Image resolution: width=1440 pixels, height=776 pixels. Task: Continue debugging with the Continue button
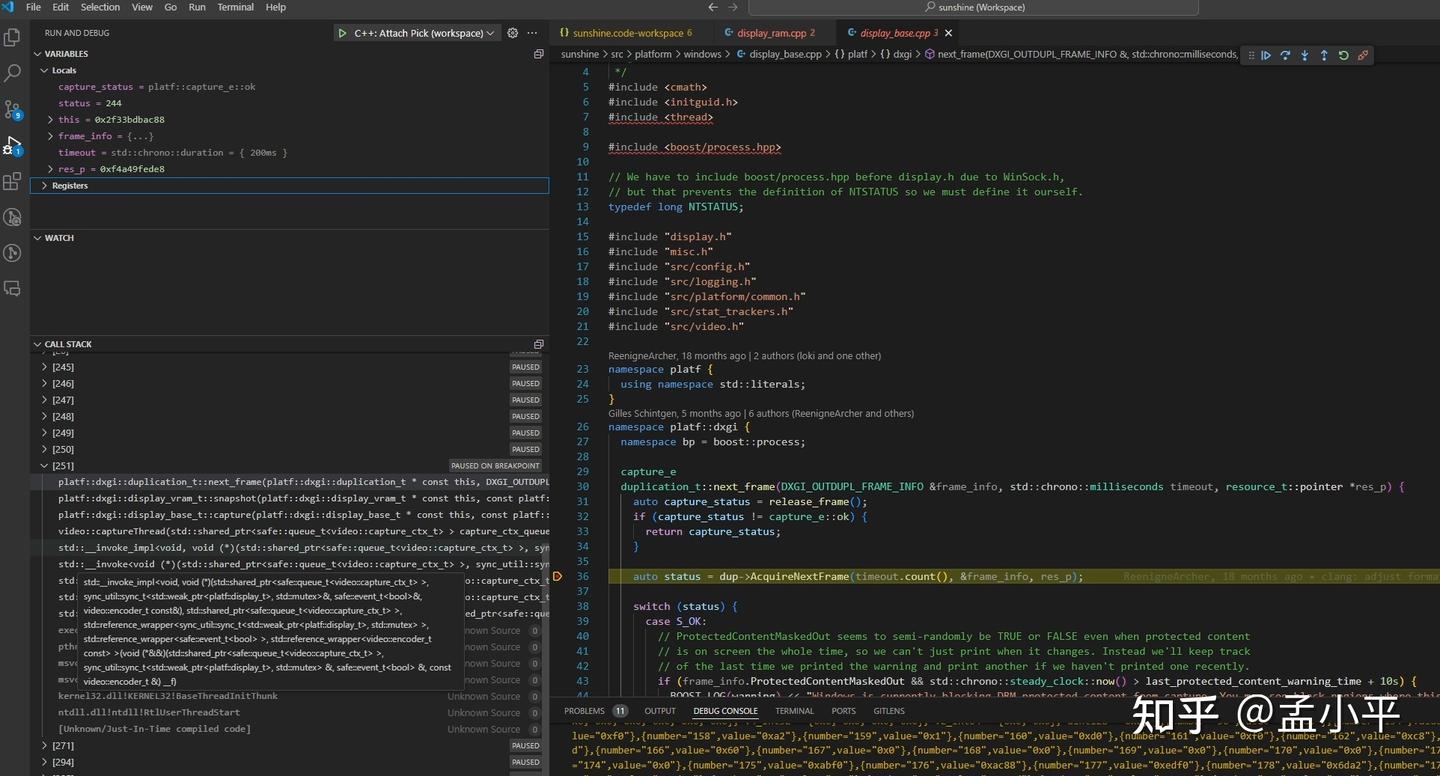[1266, 56]
